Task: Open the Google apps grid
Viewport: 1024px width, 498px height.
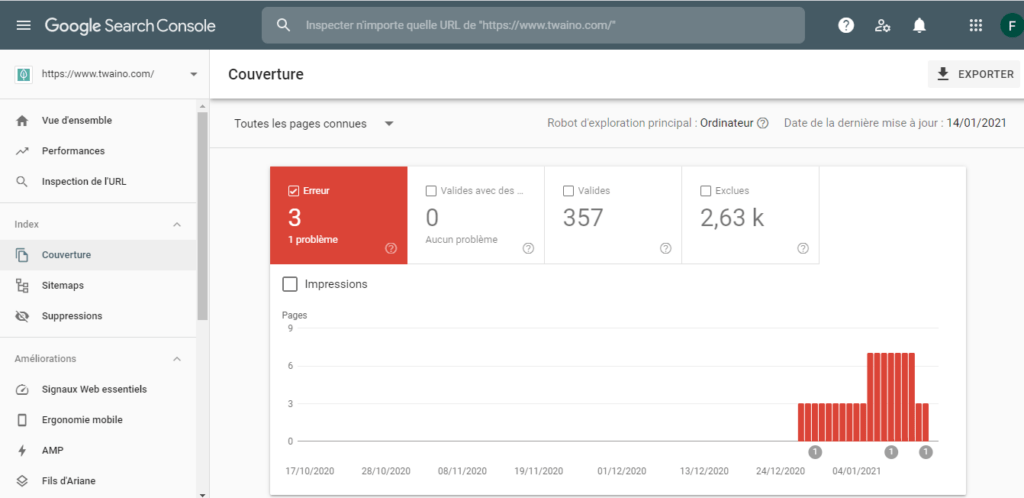Action: coord(976,26)
